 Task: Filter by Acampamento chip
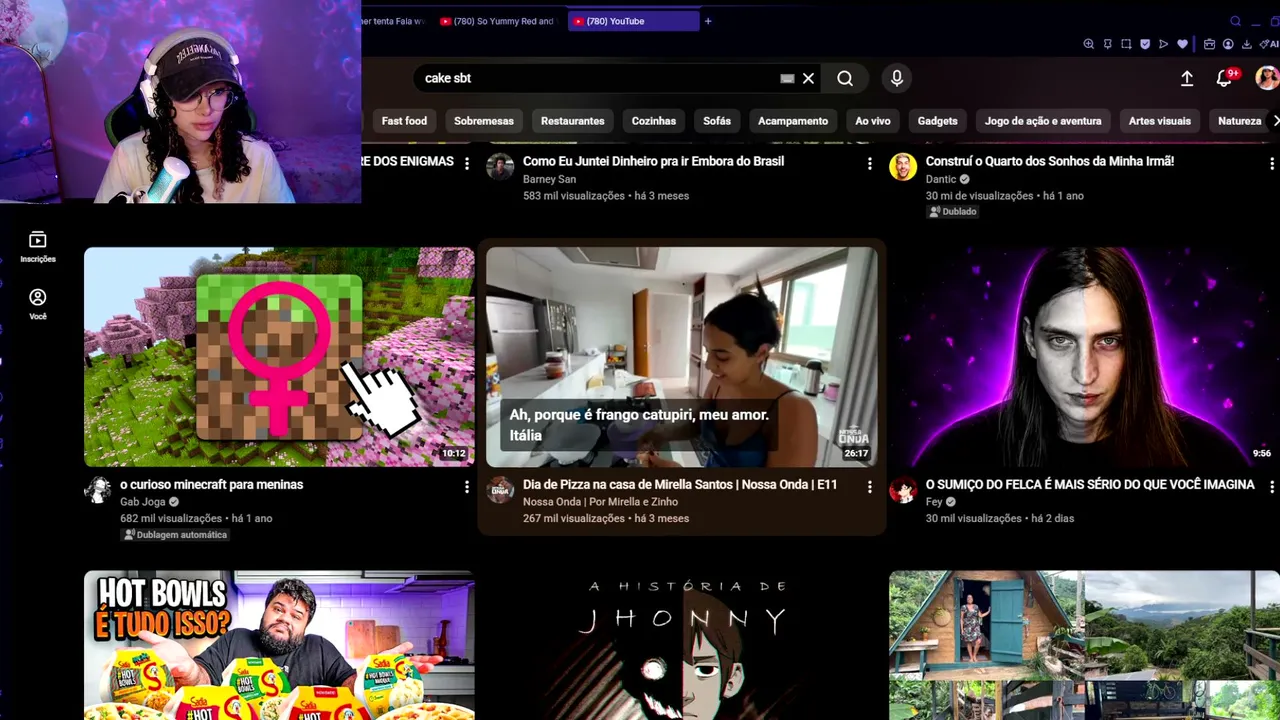793,121
